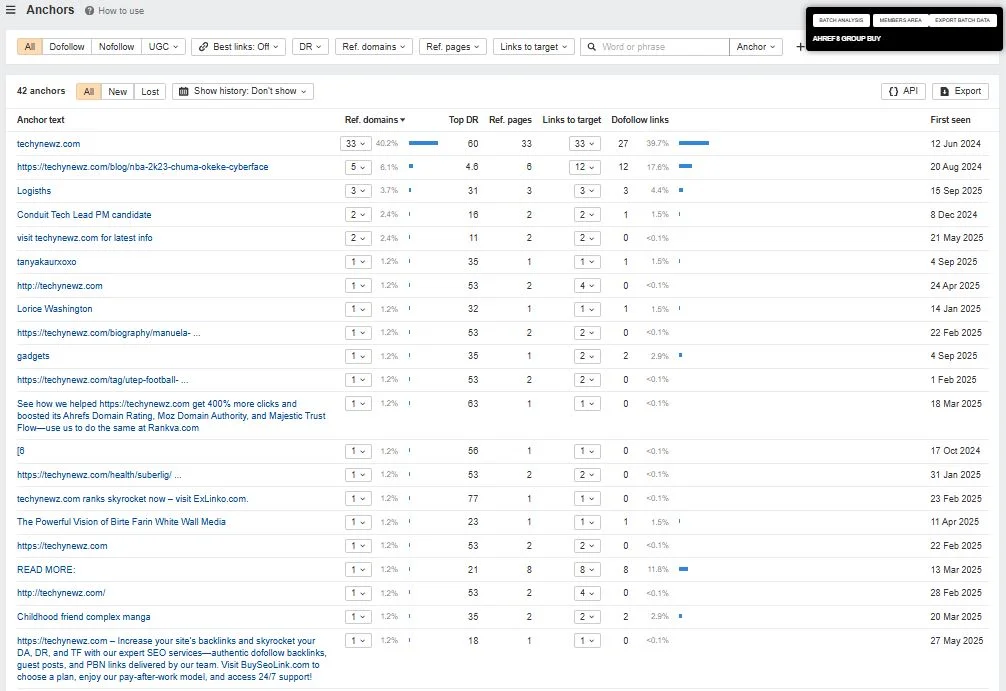Expand links to target 8 for READ MORE:
This screenshot has width=1006, height=691.
[x=587, y=570]
